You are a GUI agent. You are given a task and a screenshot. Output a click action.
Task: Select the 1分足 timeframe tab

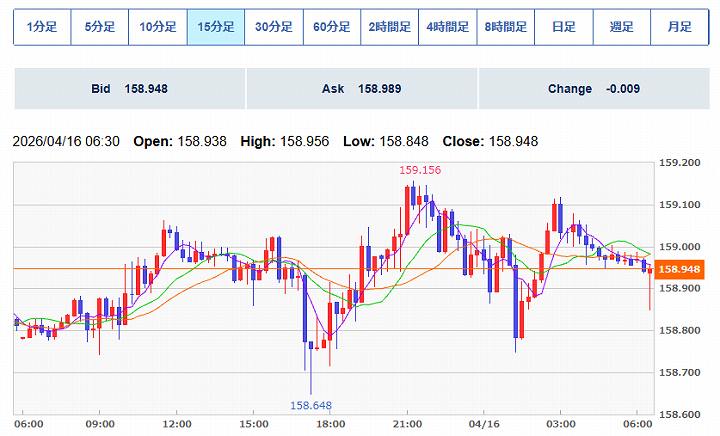(x=42, y=27)
